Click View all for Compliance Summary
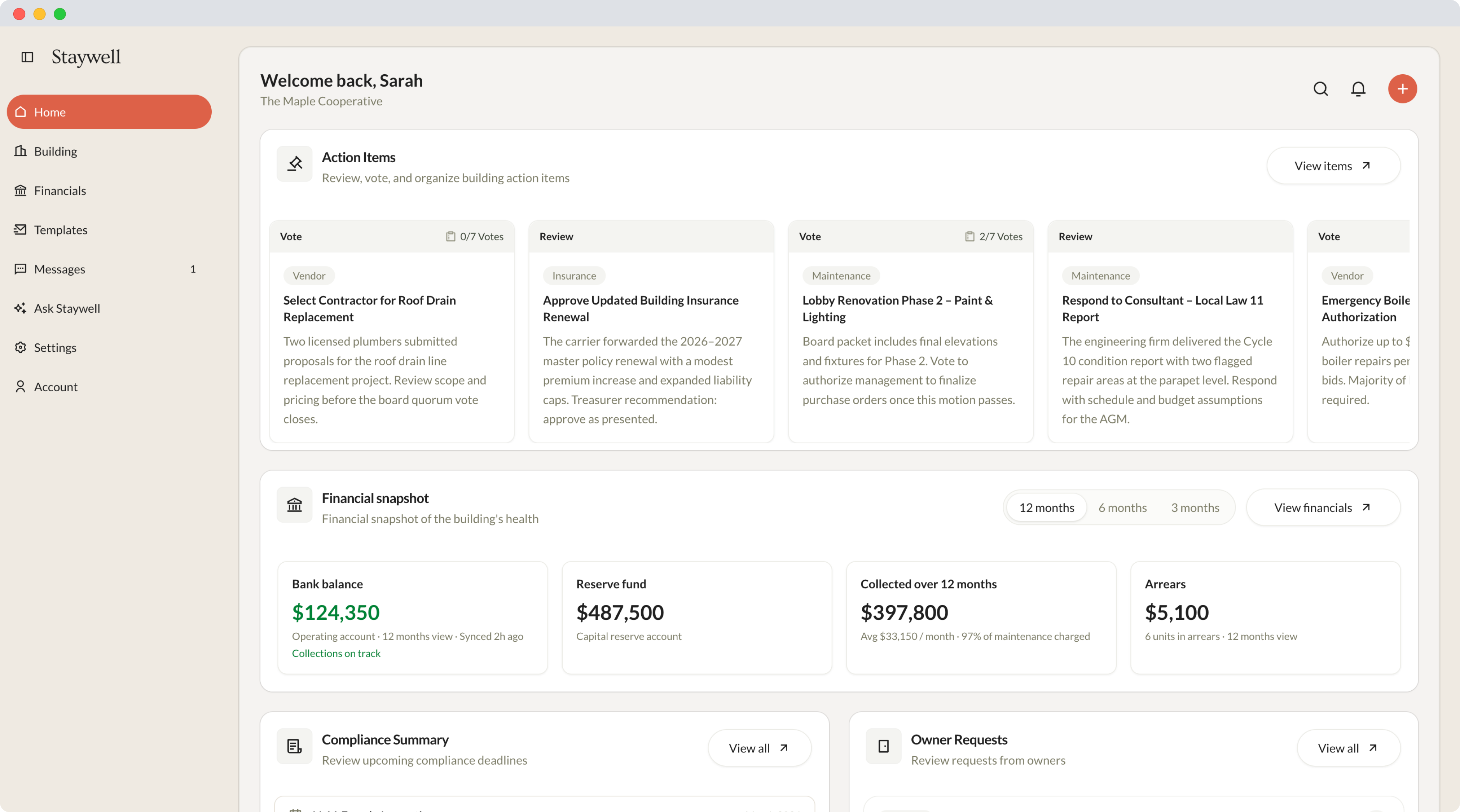The width and height of the screenshot is (1460, 812). click(x=760, y=748)
